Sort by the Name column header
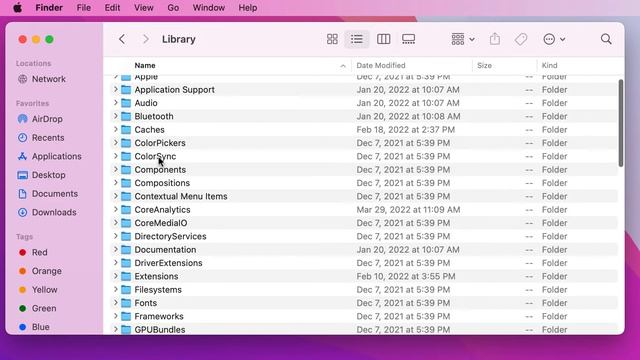 point(145,65)
